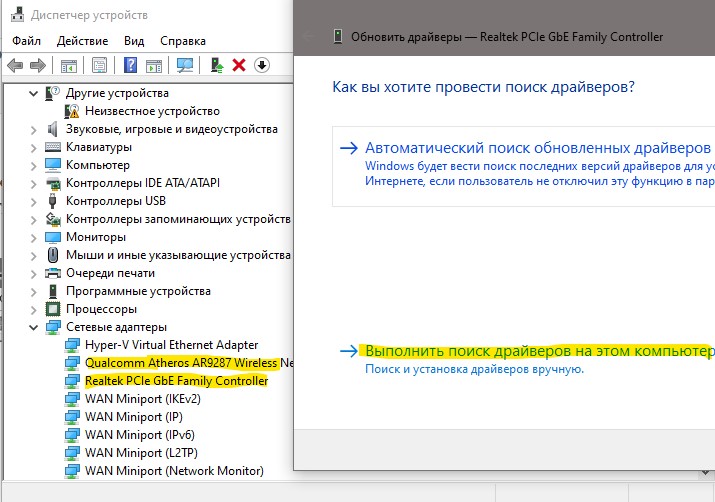Image resolution: width=715 pixels, height=502 pixels.
Task: Expand Программные устройства category
Action: point(33,291)
